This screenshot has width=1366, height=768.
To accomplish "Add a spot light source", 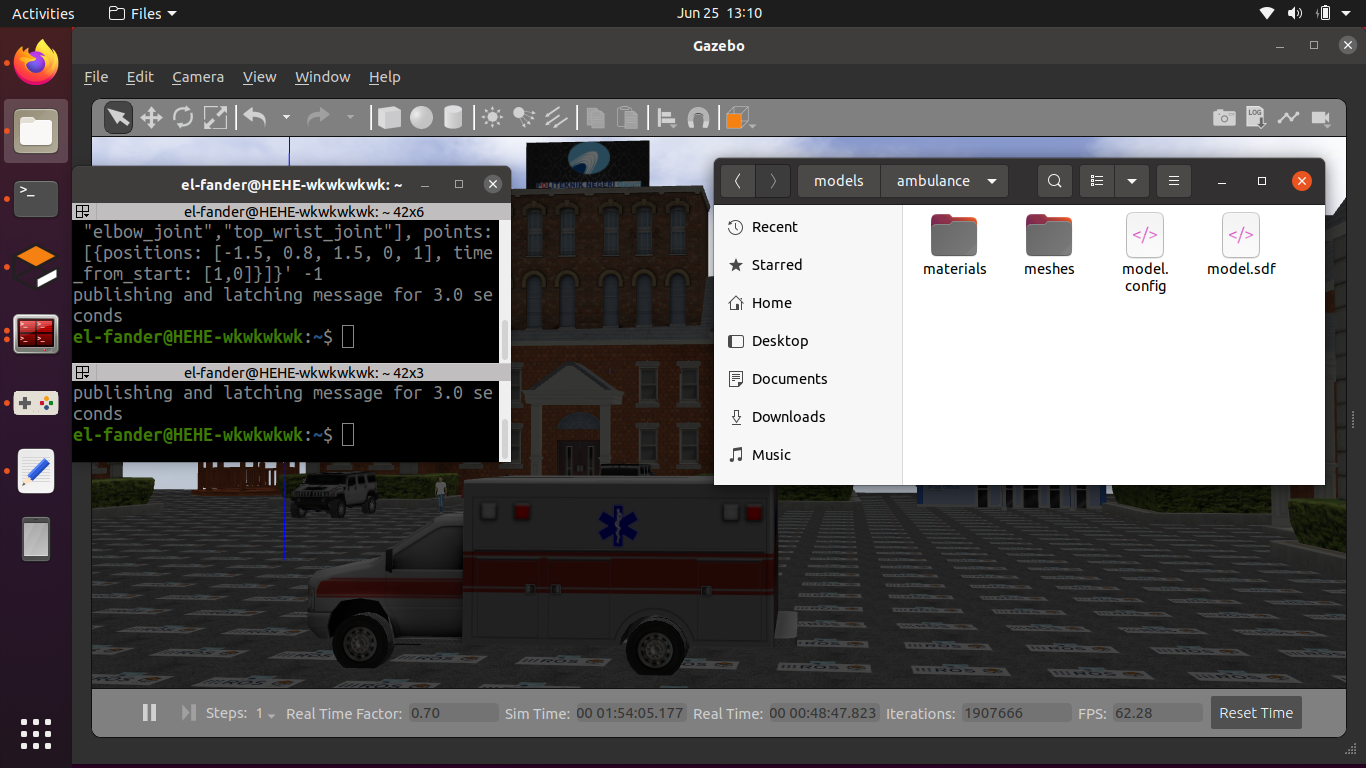I will 523,117.
